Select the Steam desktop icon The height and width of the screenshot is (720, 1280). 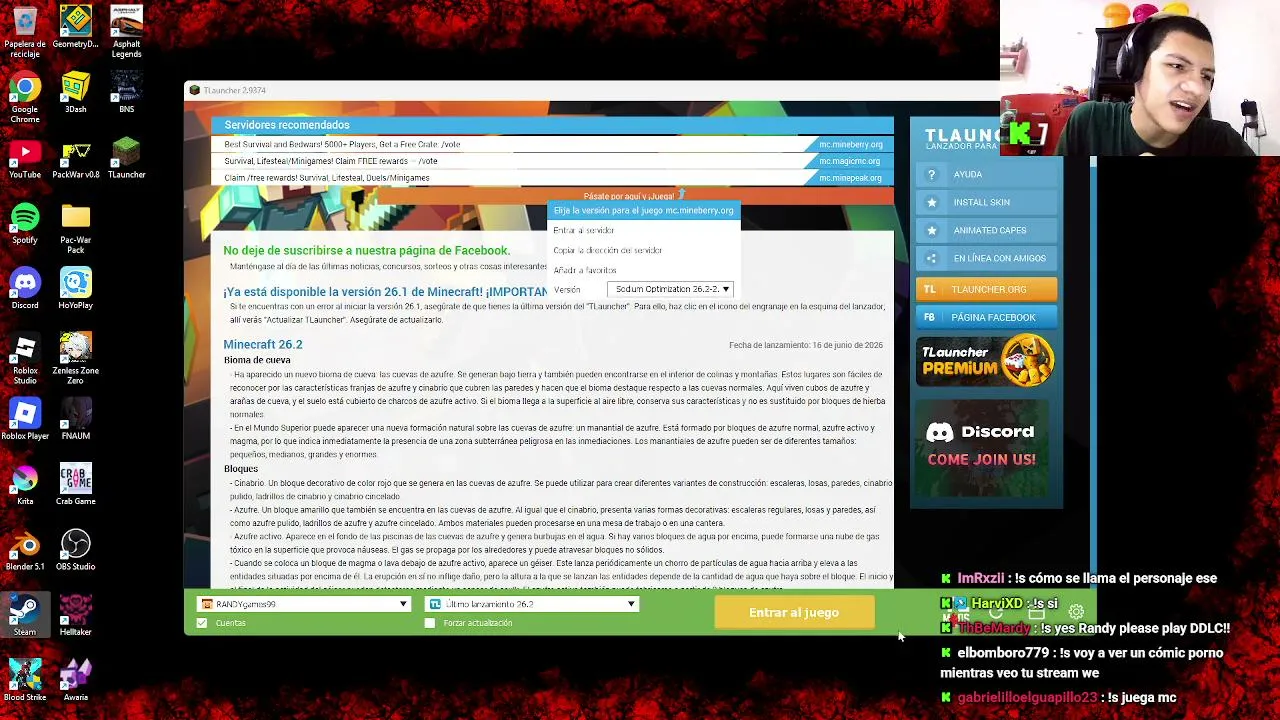click(x=25, y=616)
